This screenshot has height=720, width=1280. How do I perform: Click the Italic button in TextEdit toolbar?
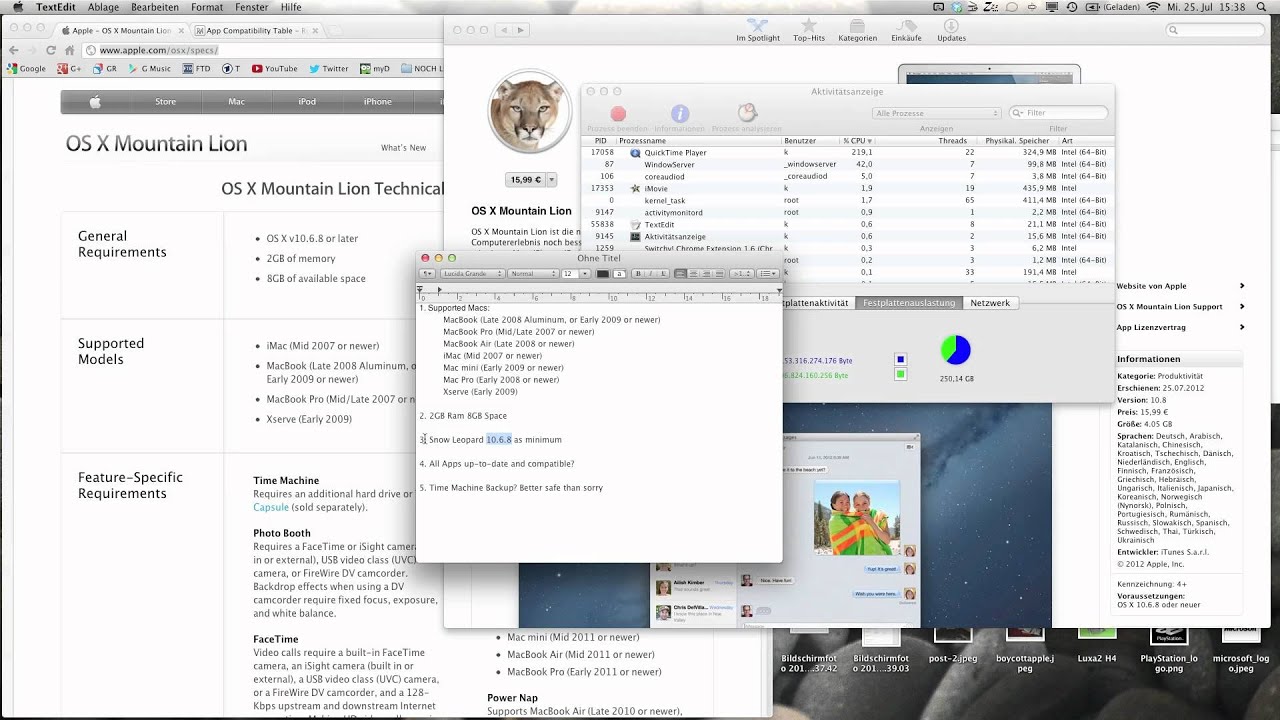[650, 274]
